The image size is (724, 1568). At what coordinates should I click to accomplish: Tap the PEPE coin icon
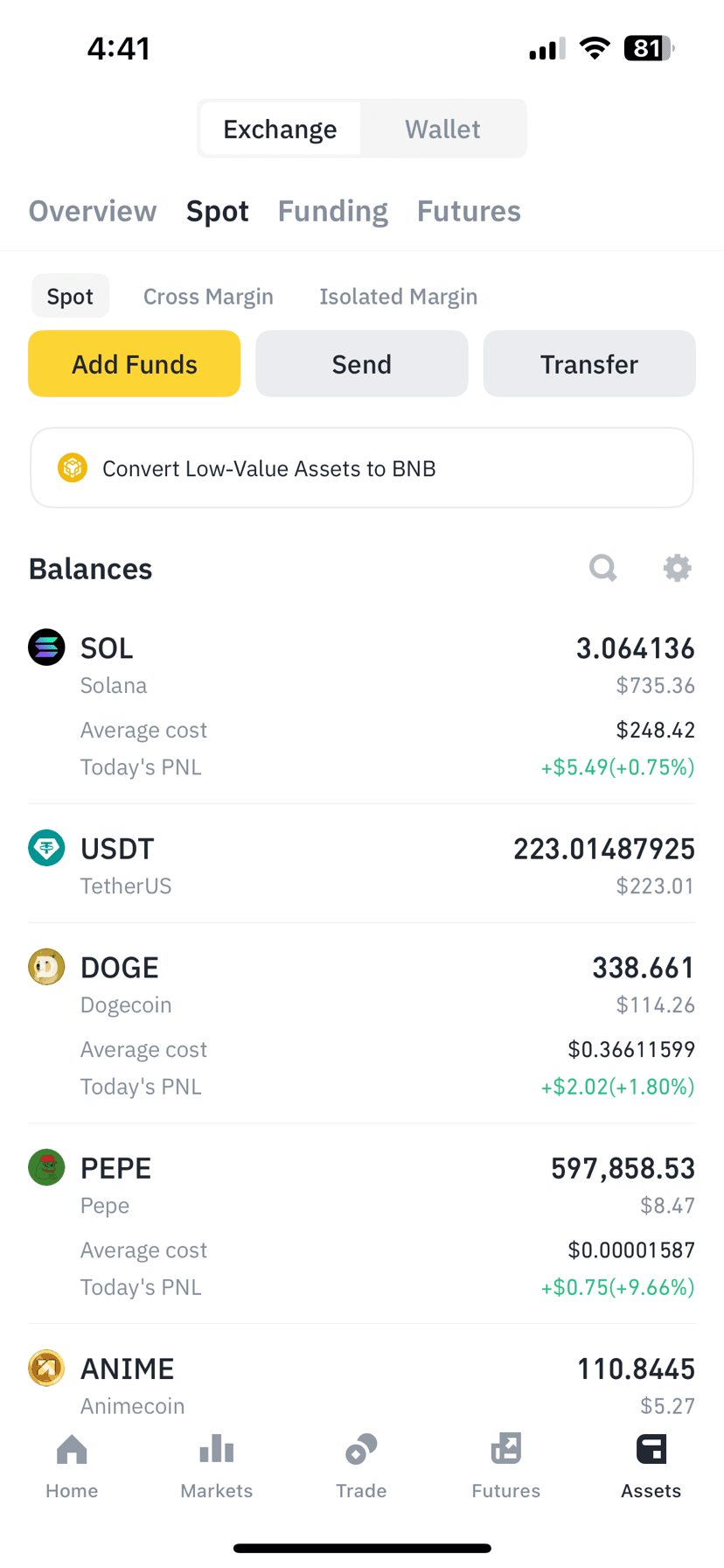[46, 1167]
